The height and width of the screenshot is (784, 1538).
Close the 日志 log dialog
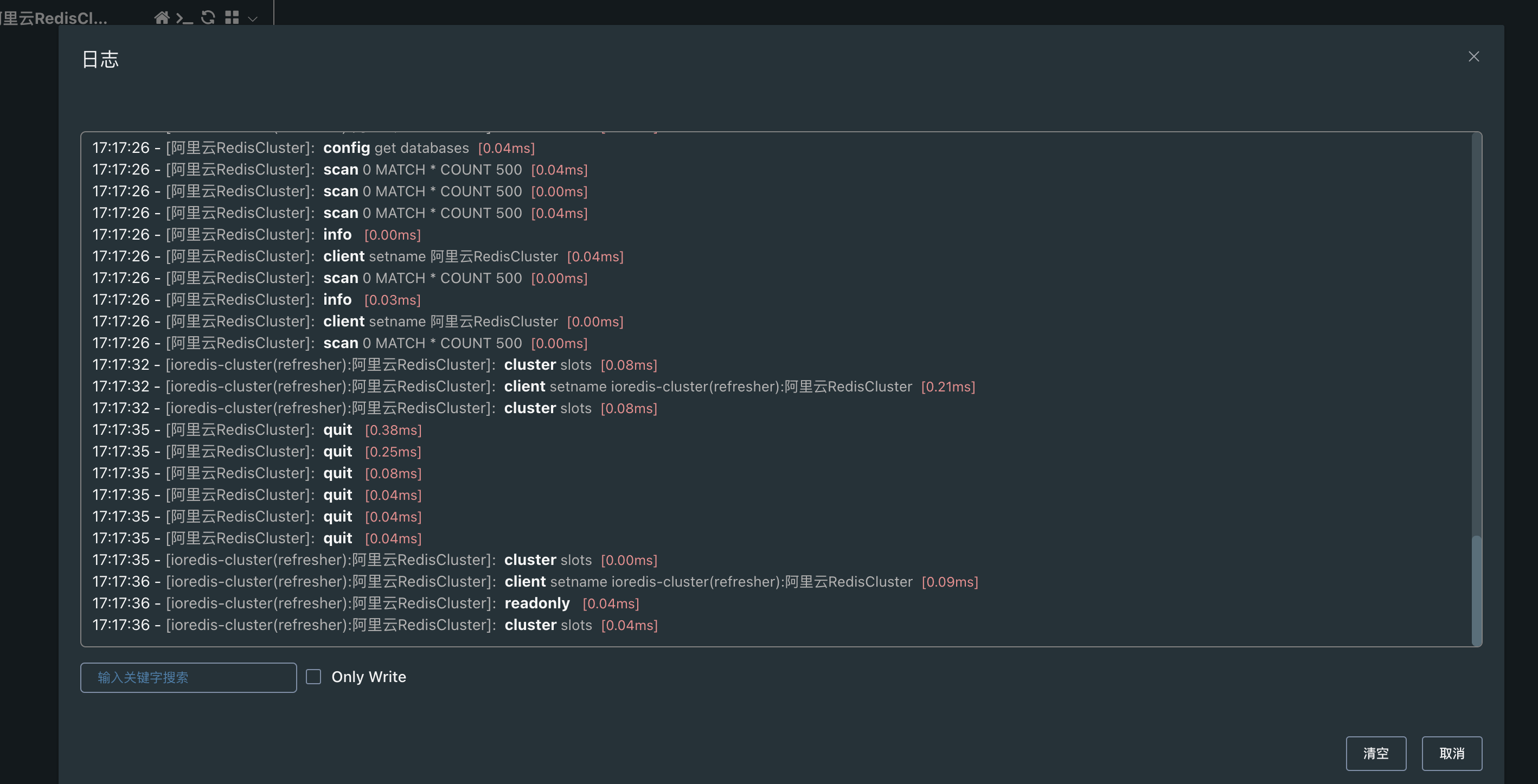pyautogui.click(x=1473, y=57)
